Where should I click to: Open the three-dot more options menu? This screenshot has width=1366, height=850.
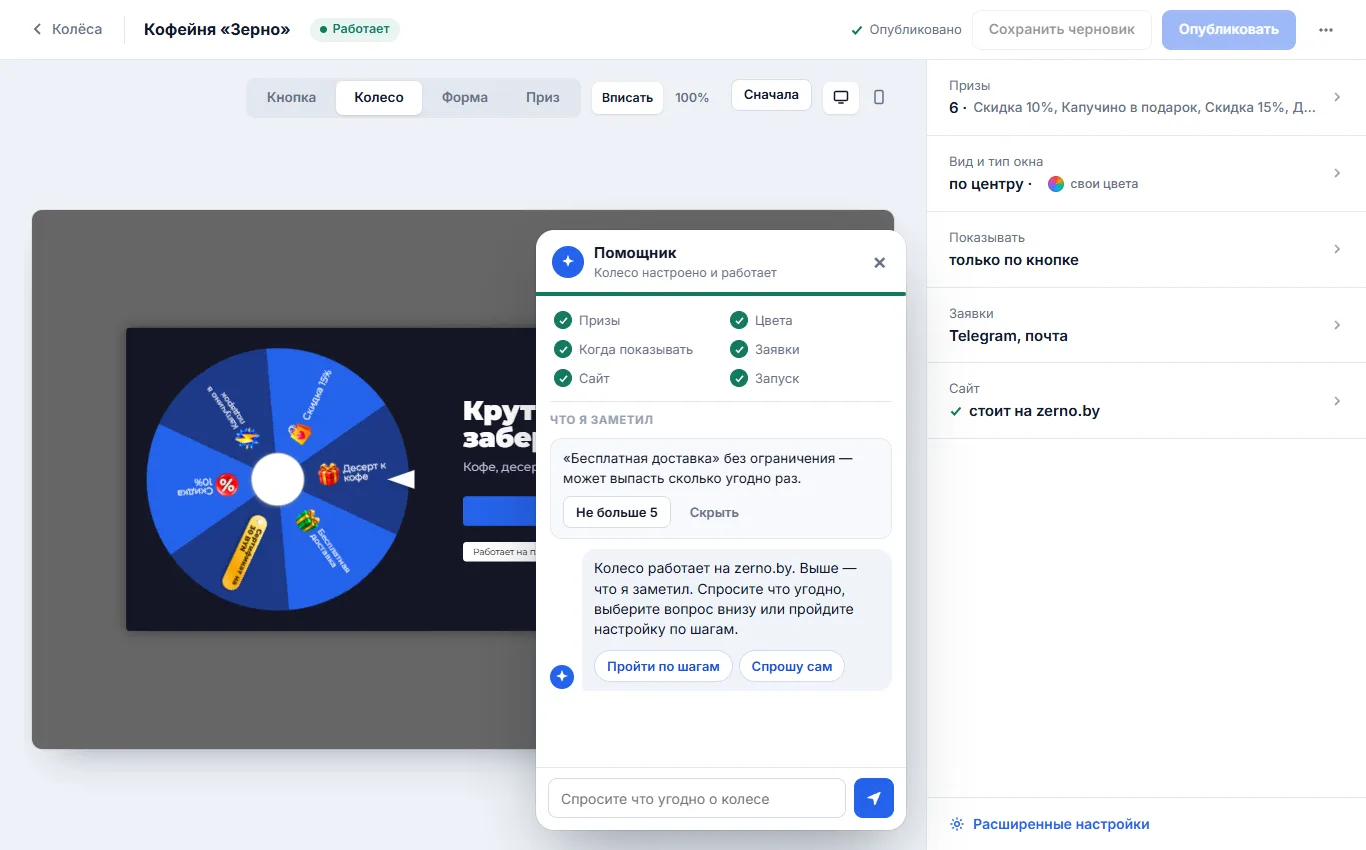(1326, 30)
